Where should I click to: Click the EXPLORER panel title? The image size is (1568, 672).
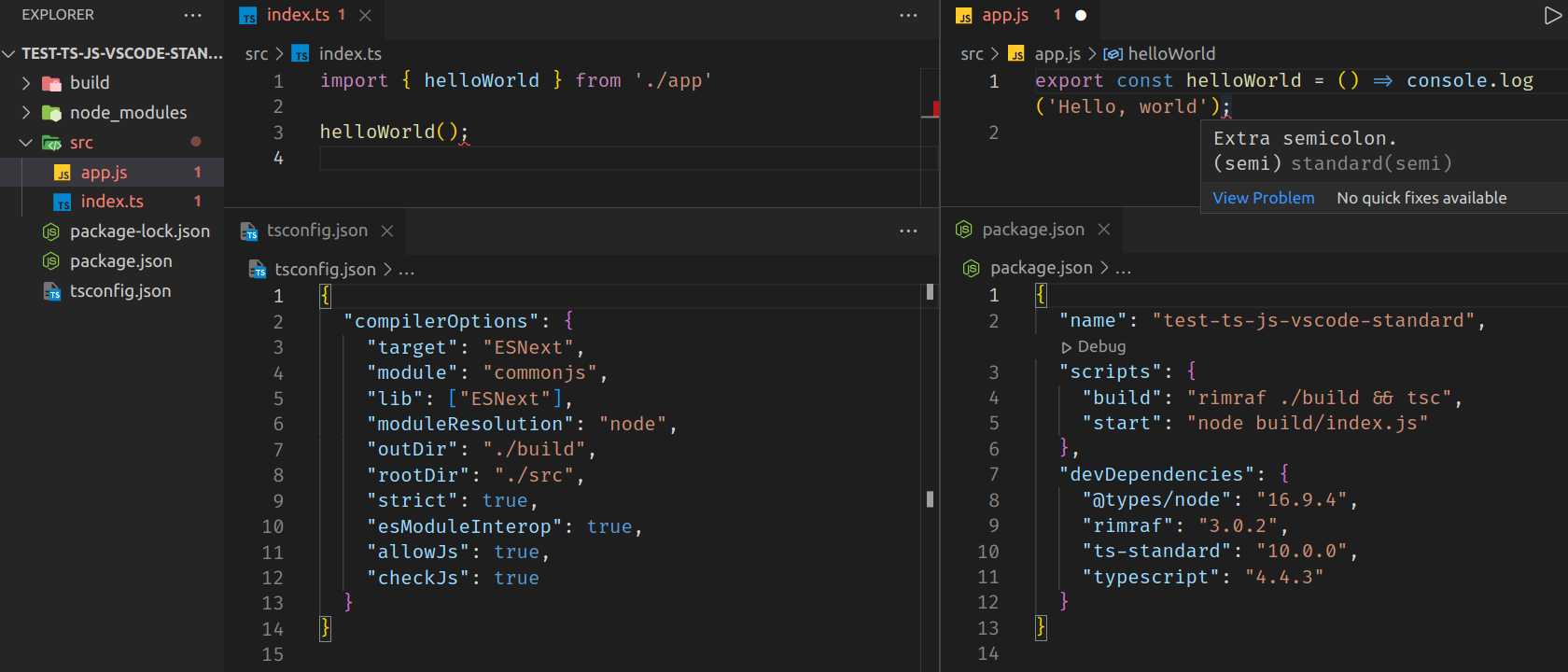tap(58, 15)
